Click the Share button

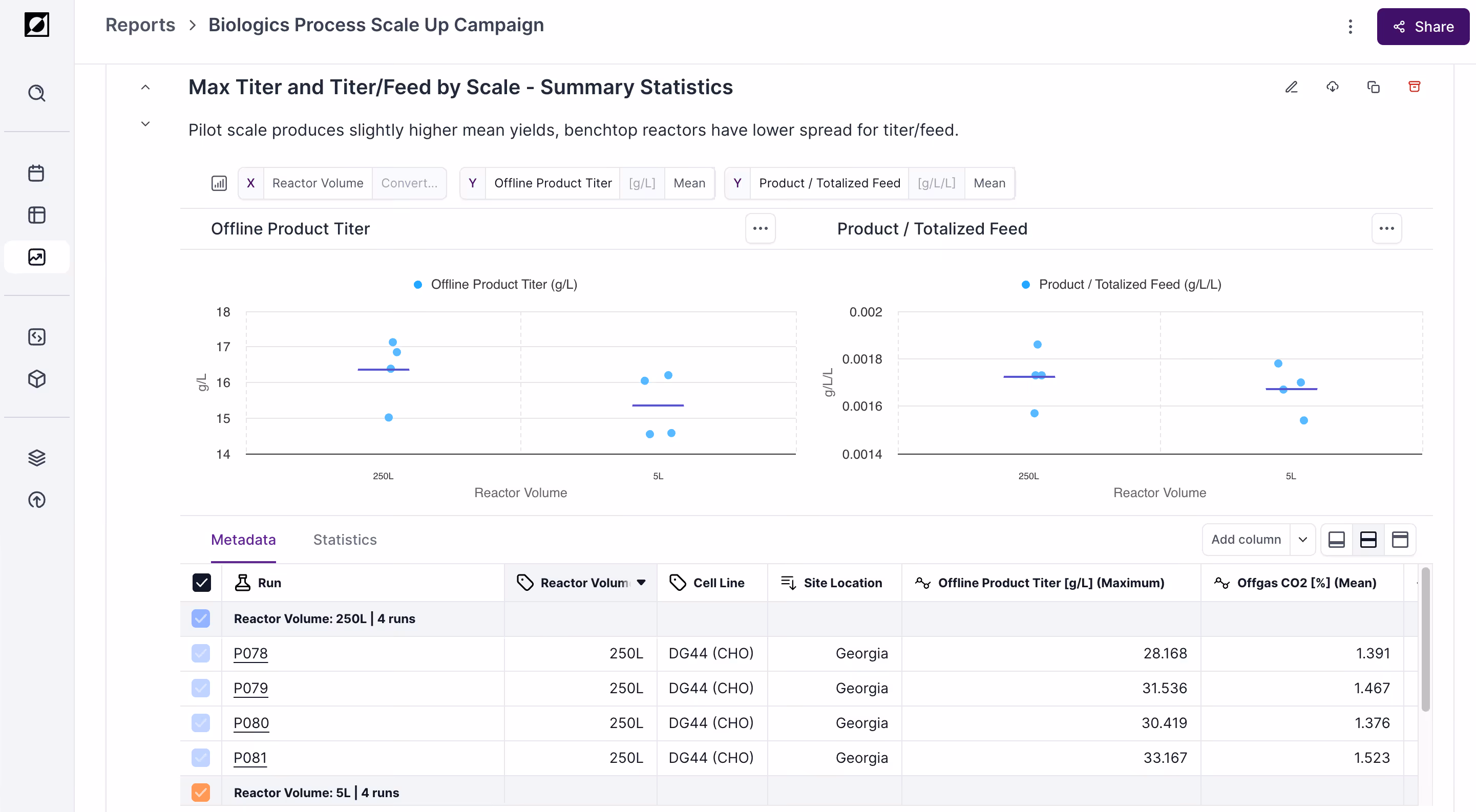(1423, 26)
